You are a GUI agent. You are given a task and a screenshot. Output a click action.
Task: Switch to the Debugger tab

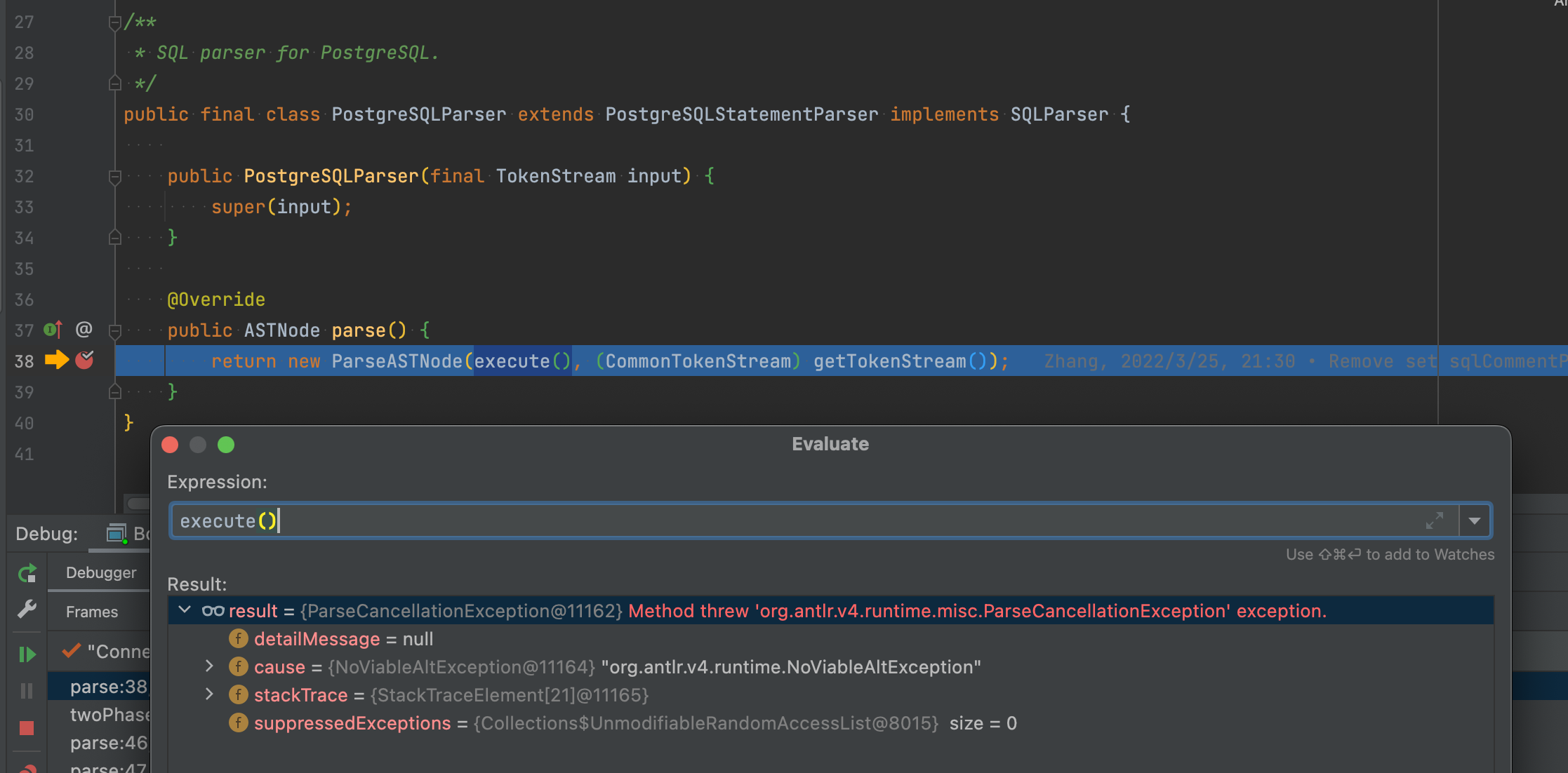(101, 572)
